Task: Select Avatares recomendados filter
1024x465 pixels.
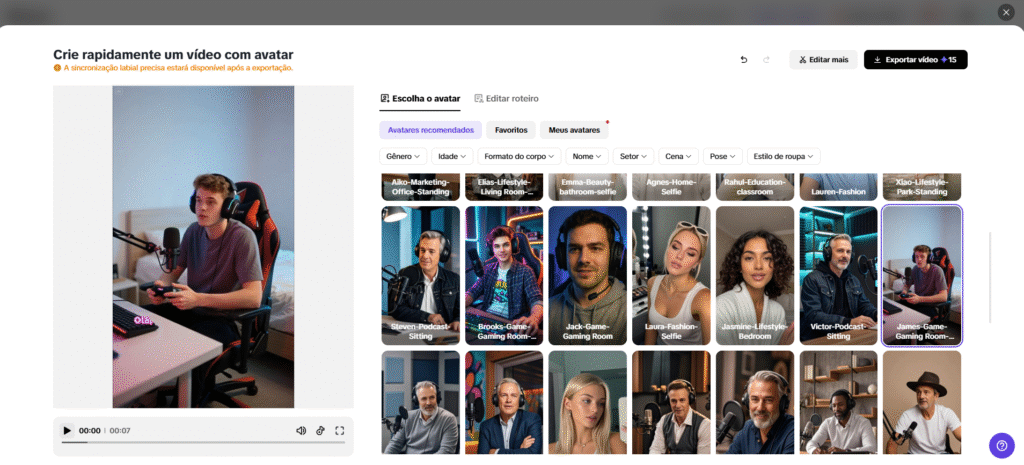Action: (430, 130)
